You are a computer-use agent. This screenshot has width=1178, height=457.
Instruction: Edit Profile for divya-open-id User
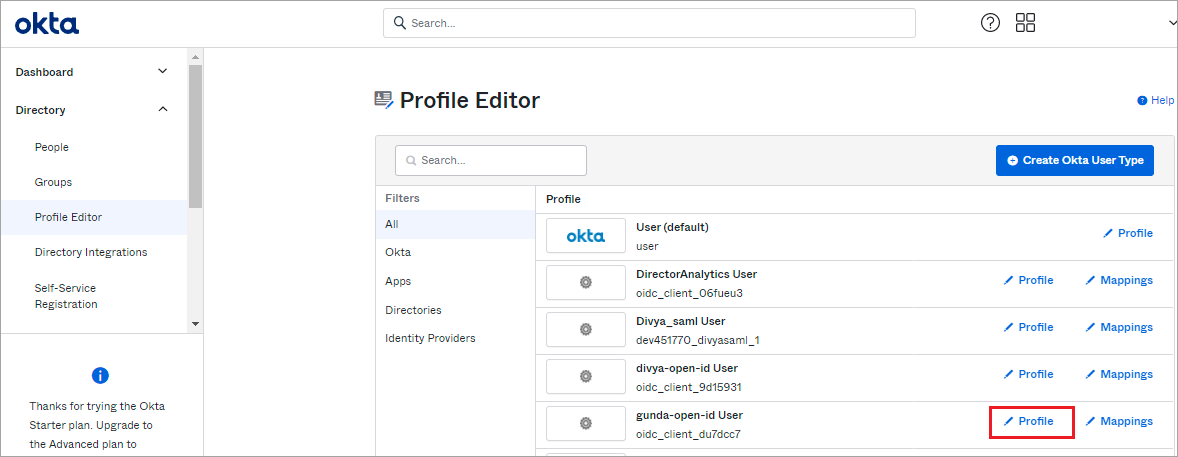1028,374
